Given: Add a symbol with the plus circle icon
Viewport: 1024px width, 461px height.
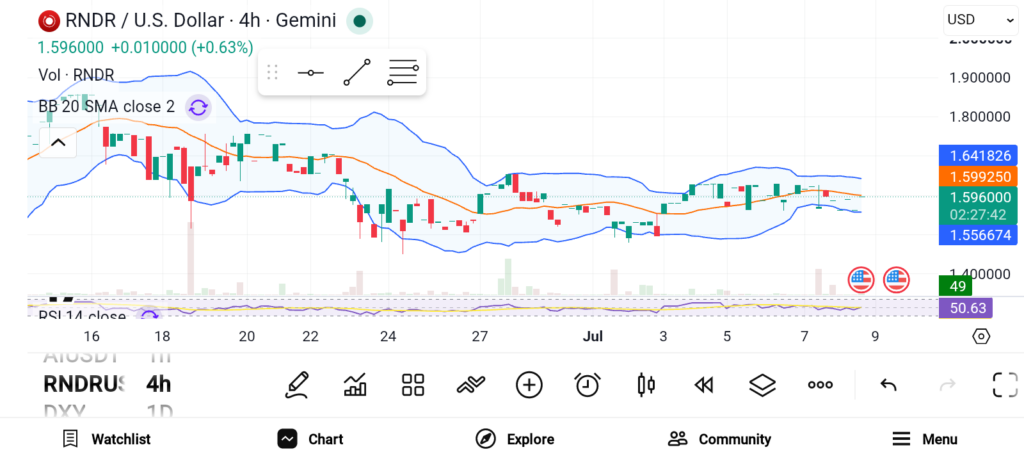Looking at the screenshot, I should [529, 385].
